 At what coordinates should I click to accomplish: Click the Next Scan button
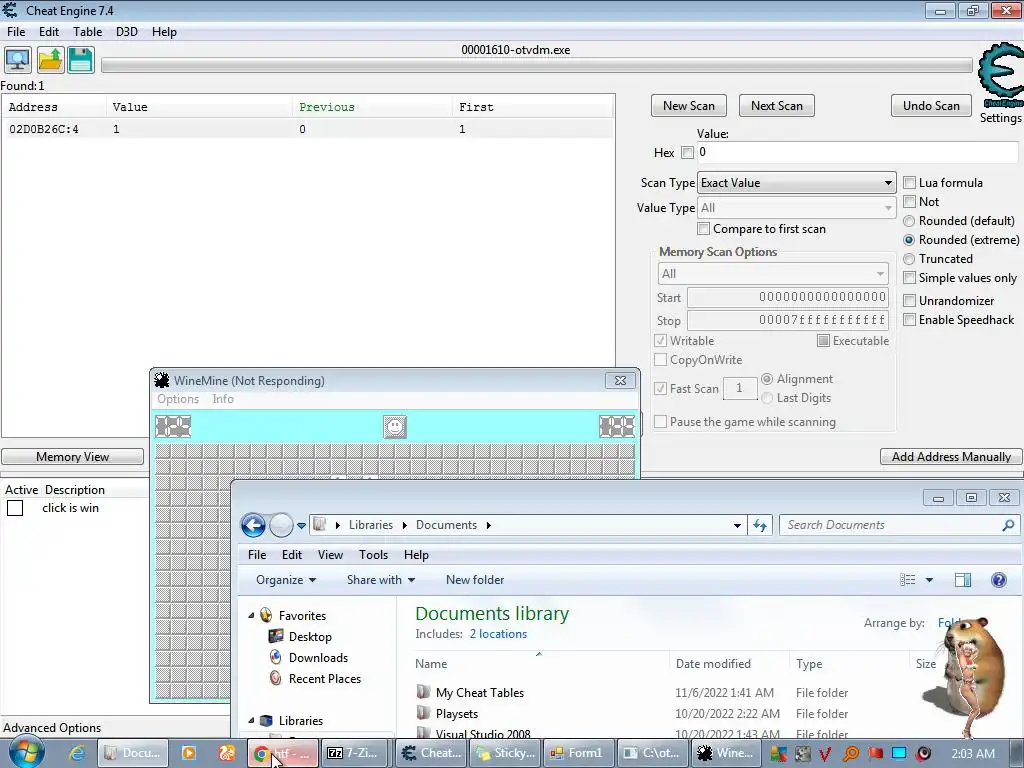click(x=776, y=106)
